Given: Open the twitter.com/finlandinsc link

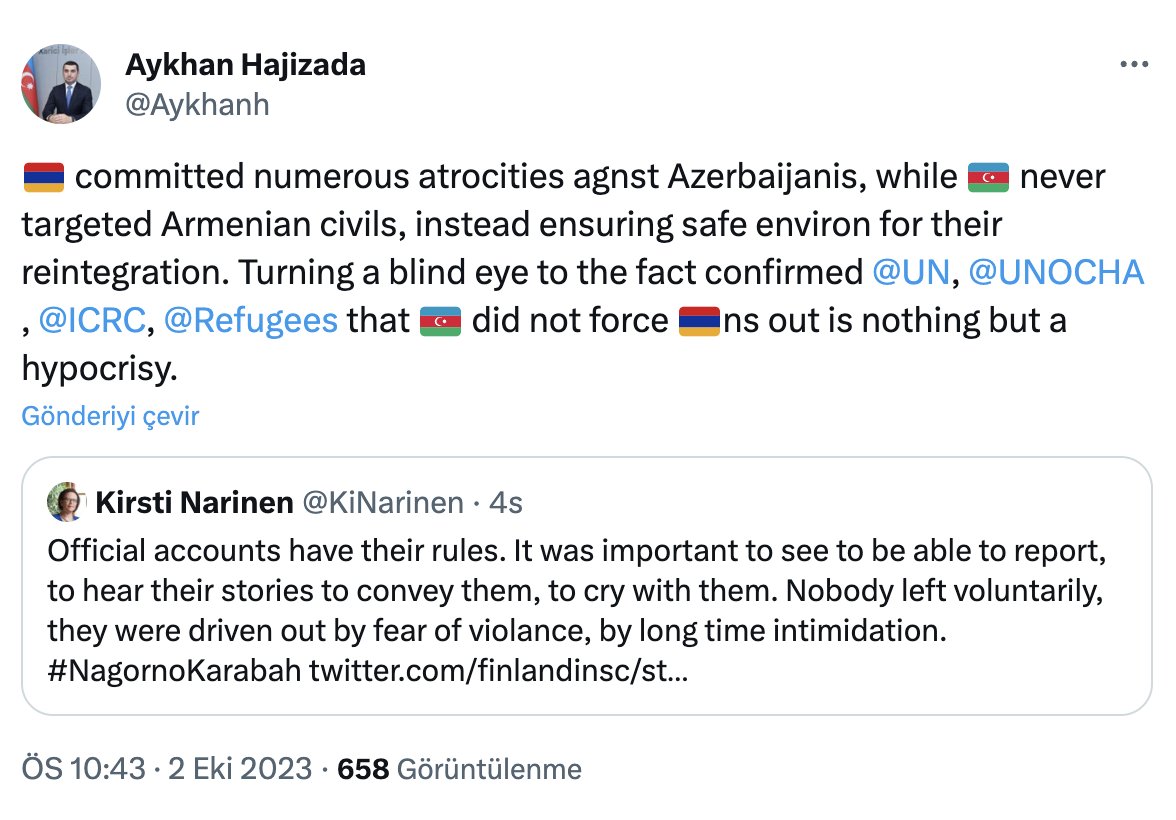Looking at the screenshot, I should tap(498, 670).
